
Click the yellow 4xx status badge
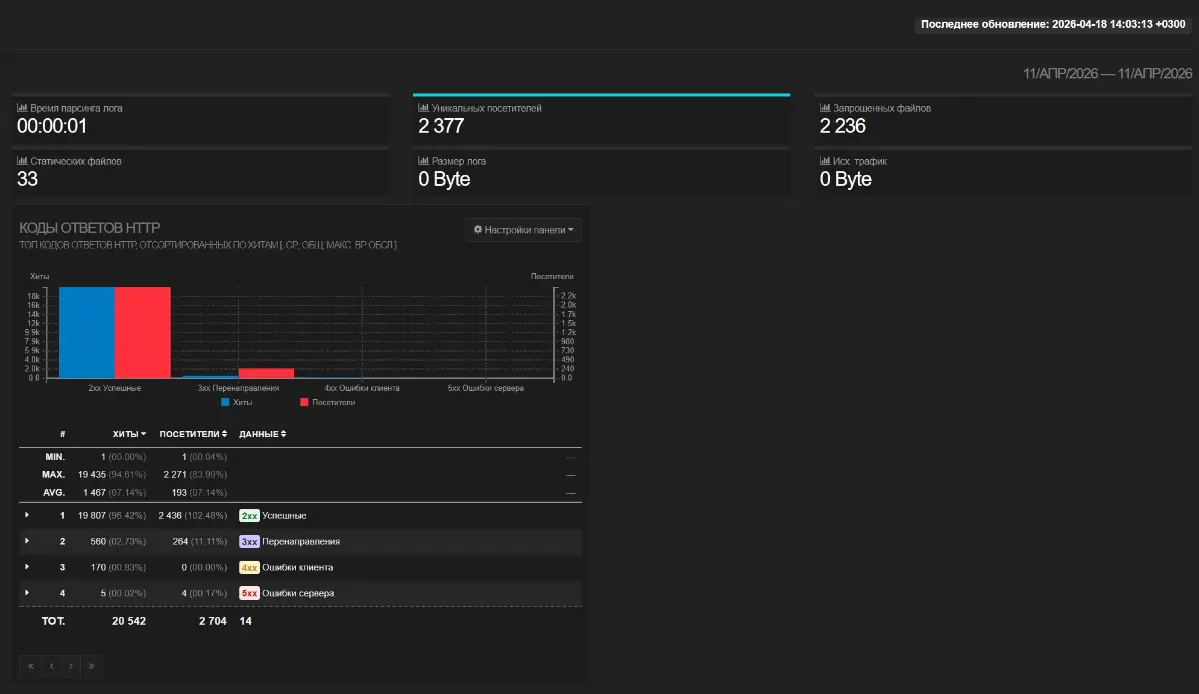point(249,567)
